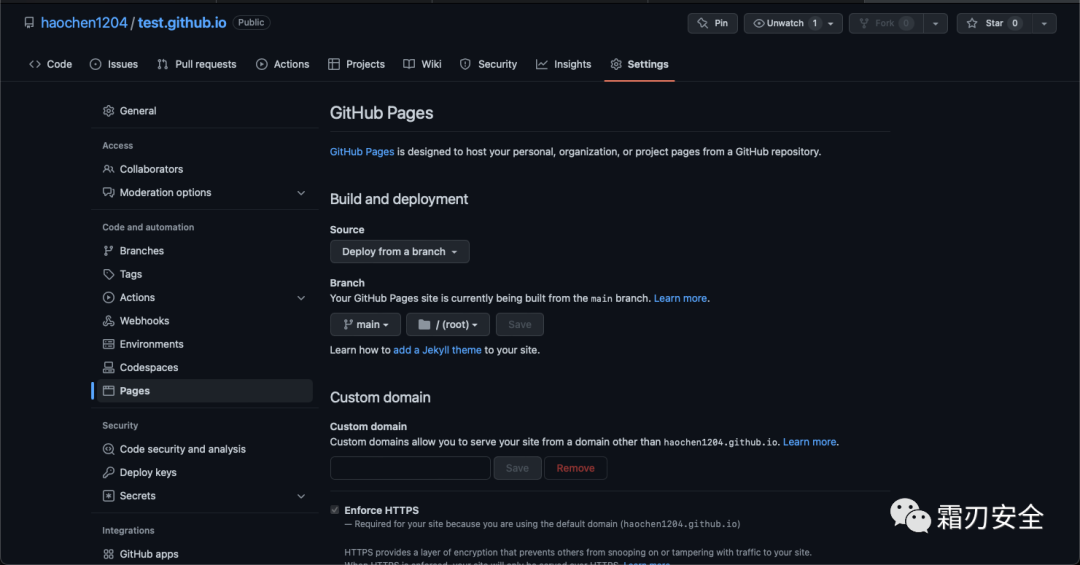Click the repository icon beside haochen1204
The width and height of the screenshot is (1080, 565).
coord(29,23)
